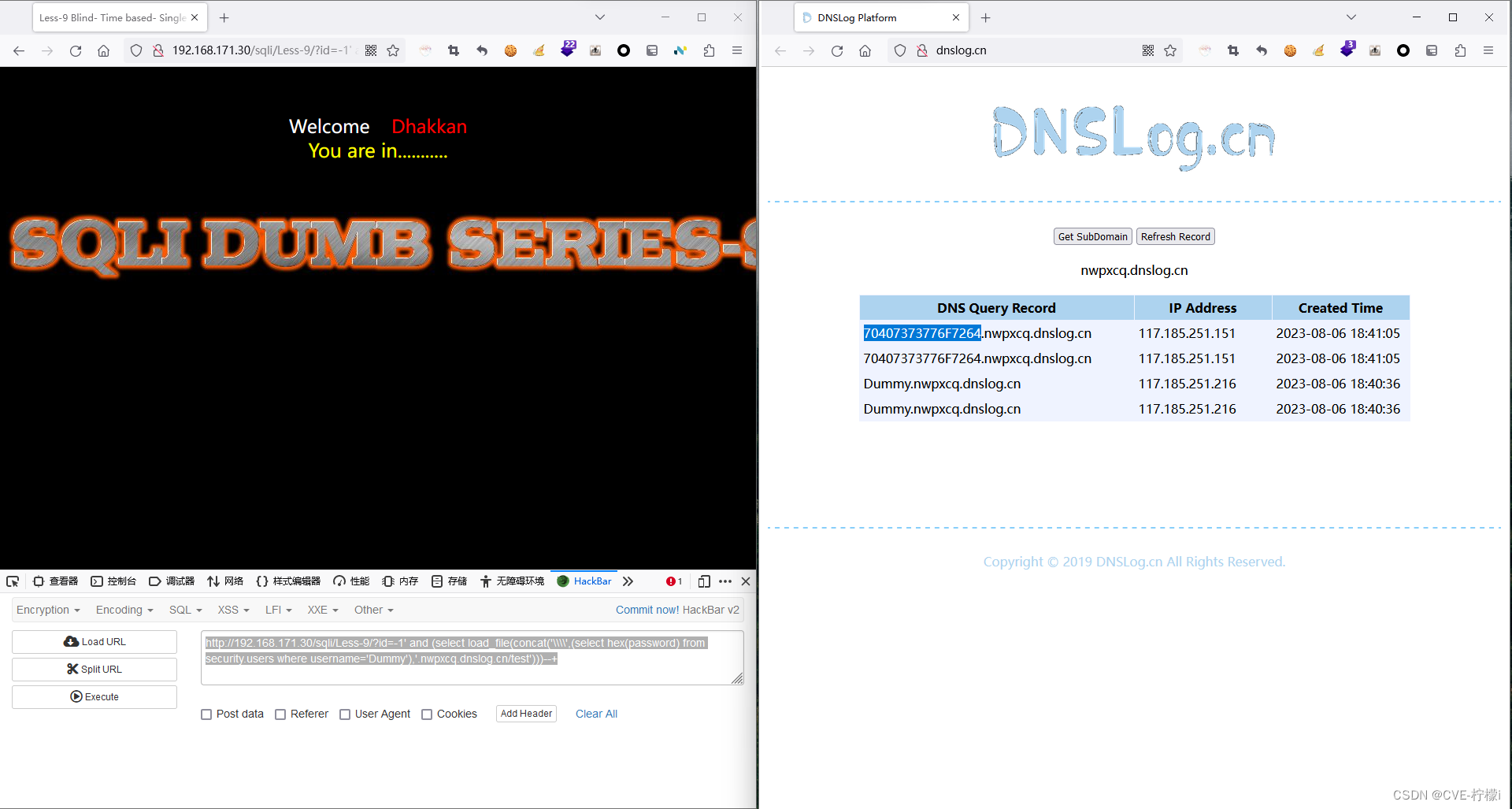Image resolution: width=1512 pixels, height=809 pixels.
Task: Enable User Agent checkbox in HackBar
Action: click(x=345, y=714)
